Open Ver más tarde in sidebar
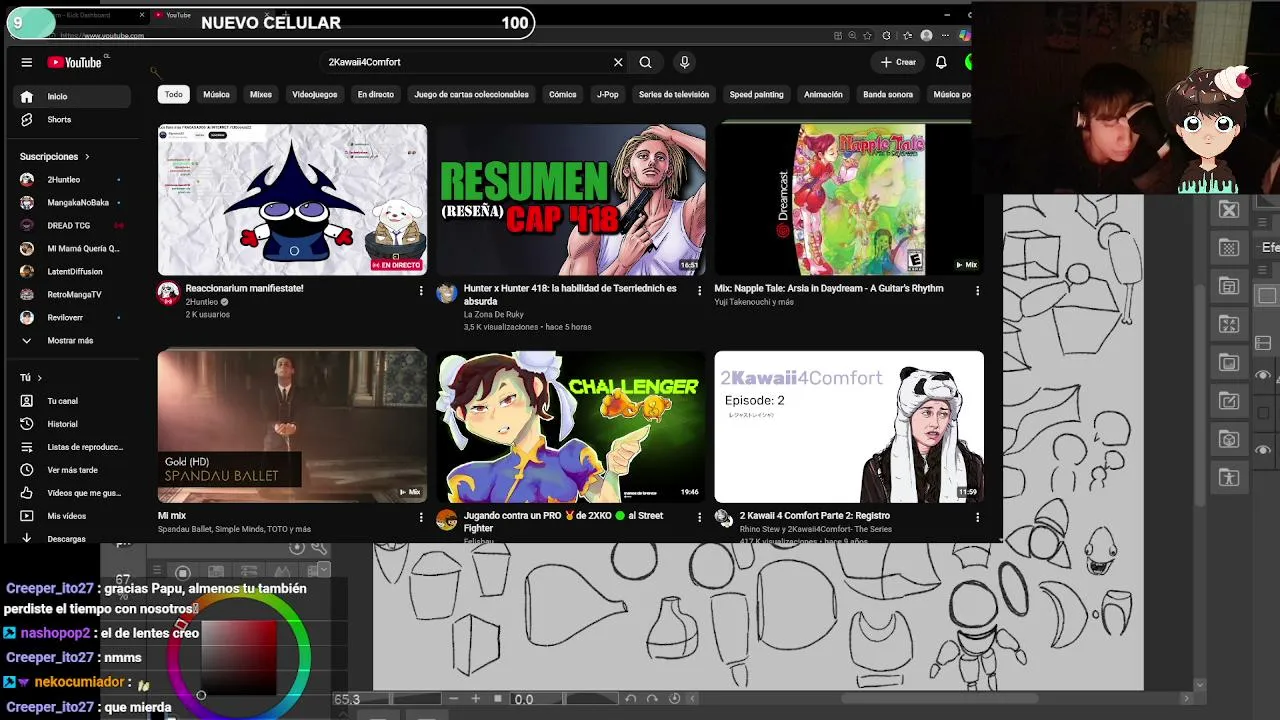The image size is (1280, 720). tap(72, 470)
